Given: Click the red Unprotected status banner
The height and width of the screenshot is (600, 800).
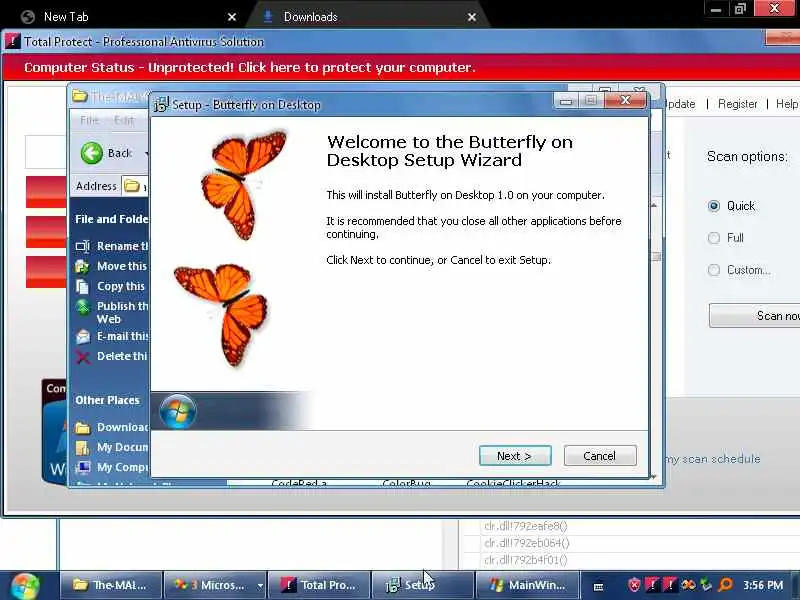Looking at the screenshot, I should 401,67.
